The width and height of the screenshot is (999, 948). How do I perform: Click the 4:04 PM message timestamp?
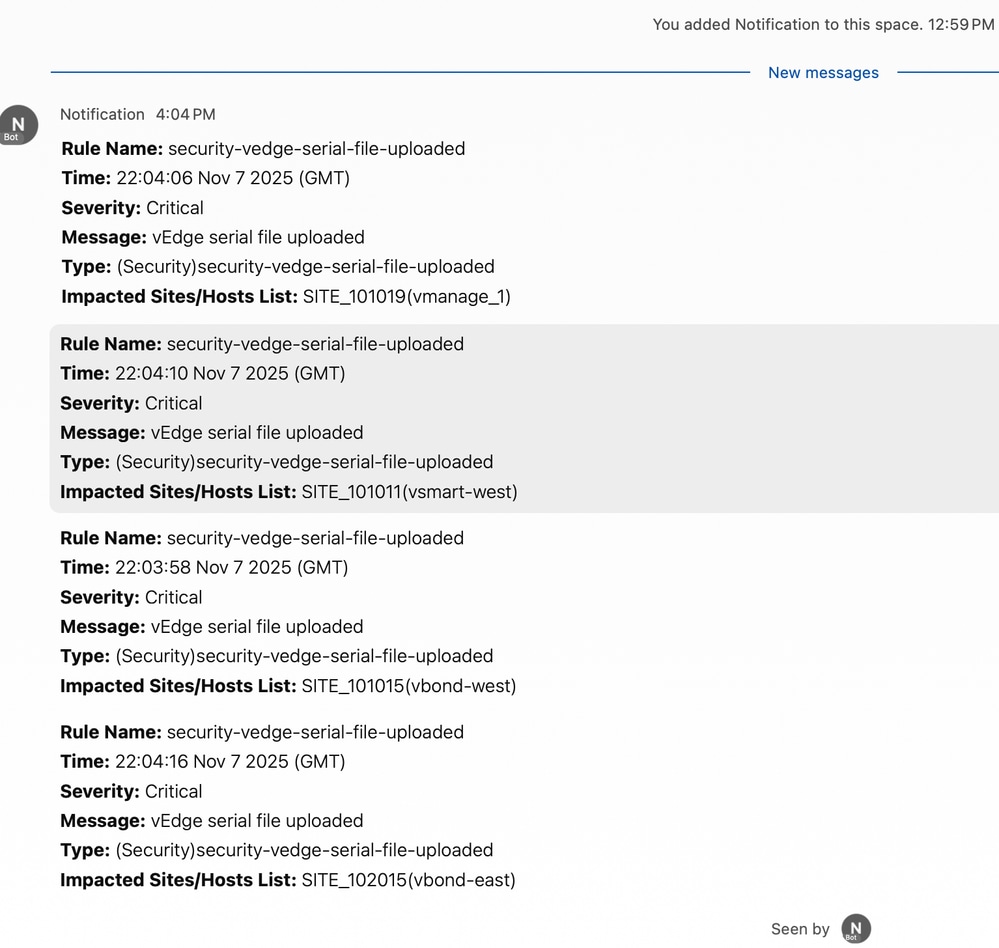[x=185, y=114]
